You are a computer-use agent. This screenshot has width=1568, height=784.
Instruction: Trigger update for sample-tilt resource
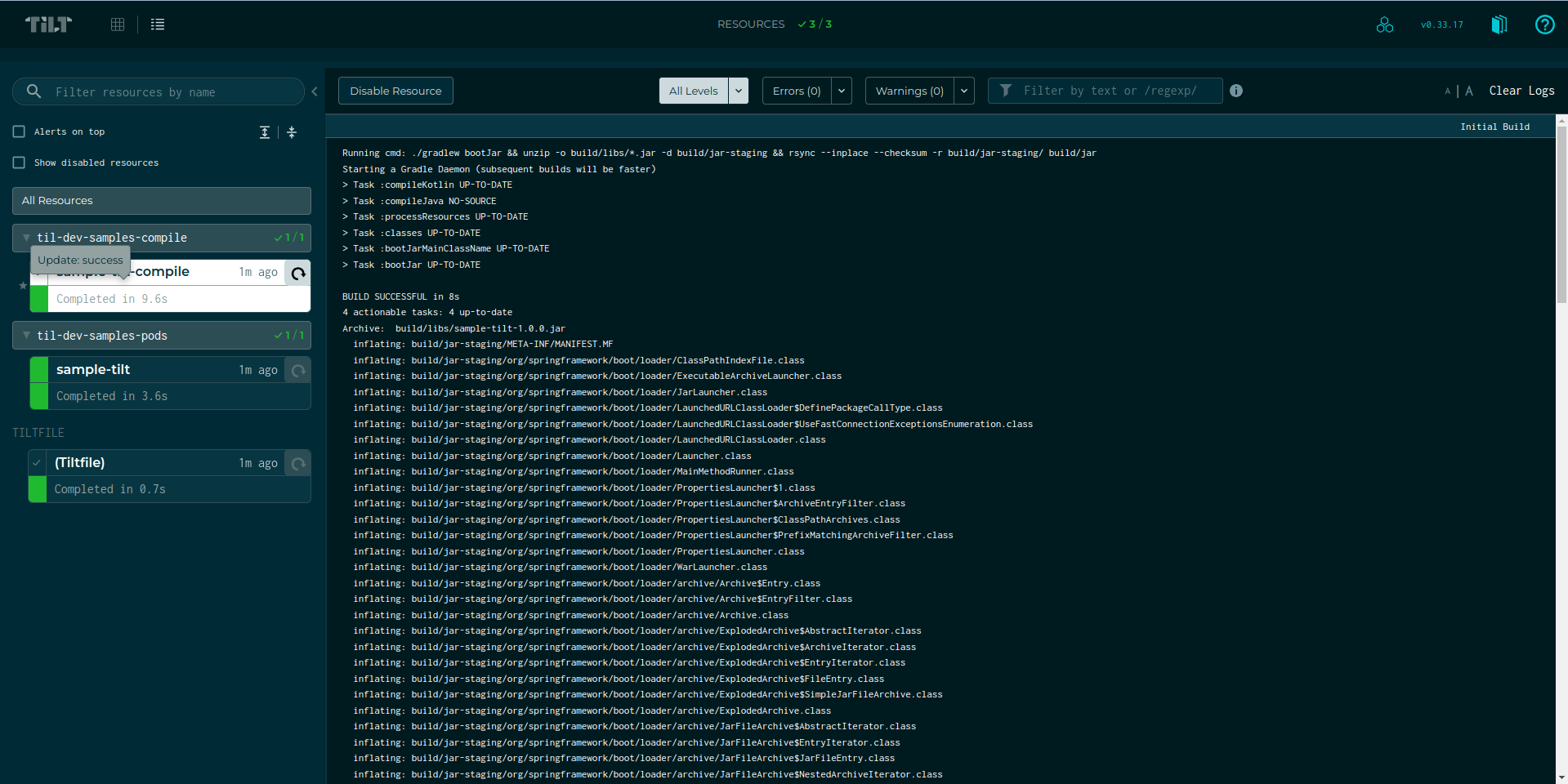(x=298, y=370)
